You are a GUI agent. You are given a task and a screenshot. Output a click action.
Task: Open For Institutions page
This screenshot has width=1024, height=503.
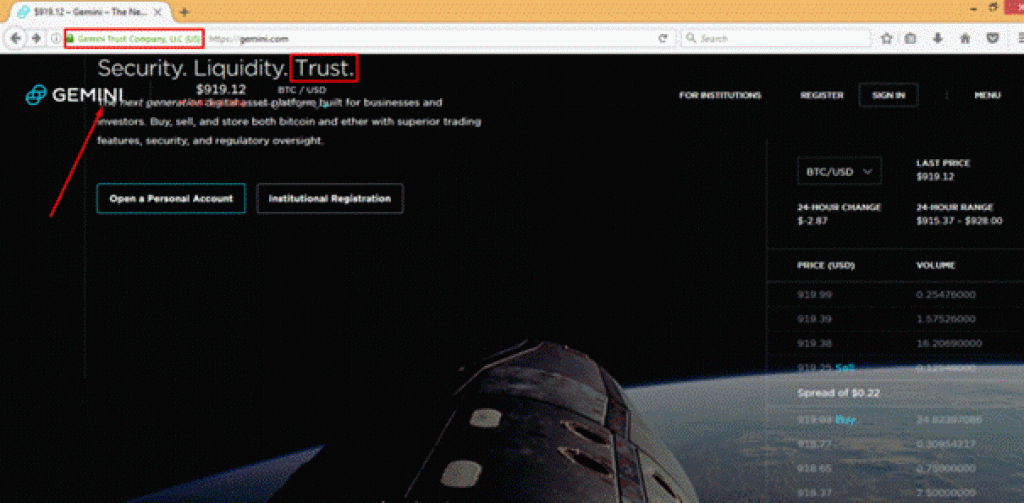coord(720,95)
